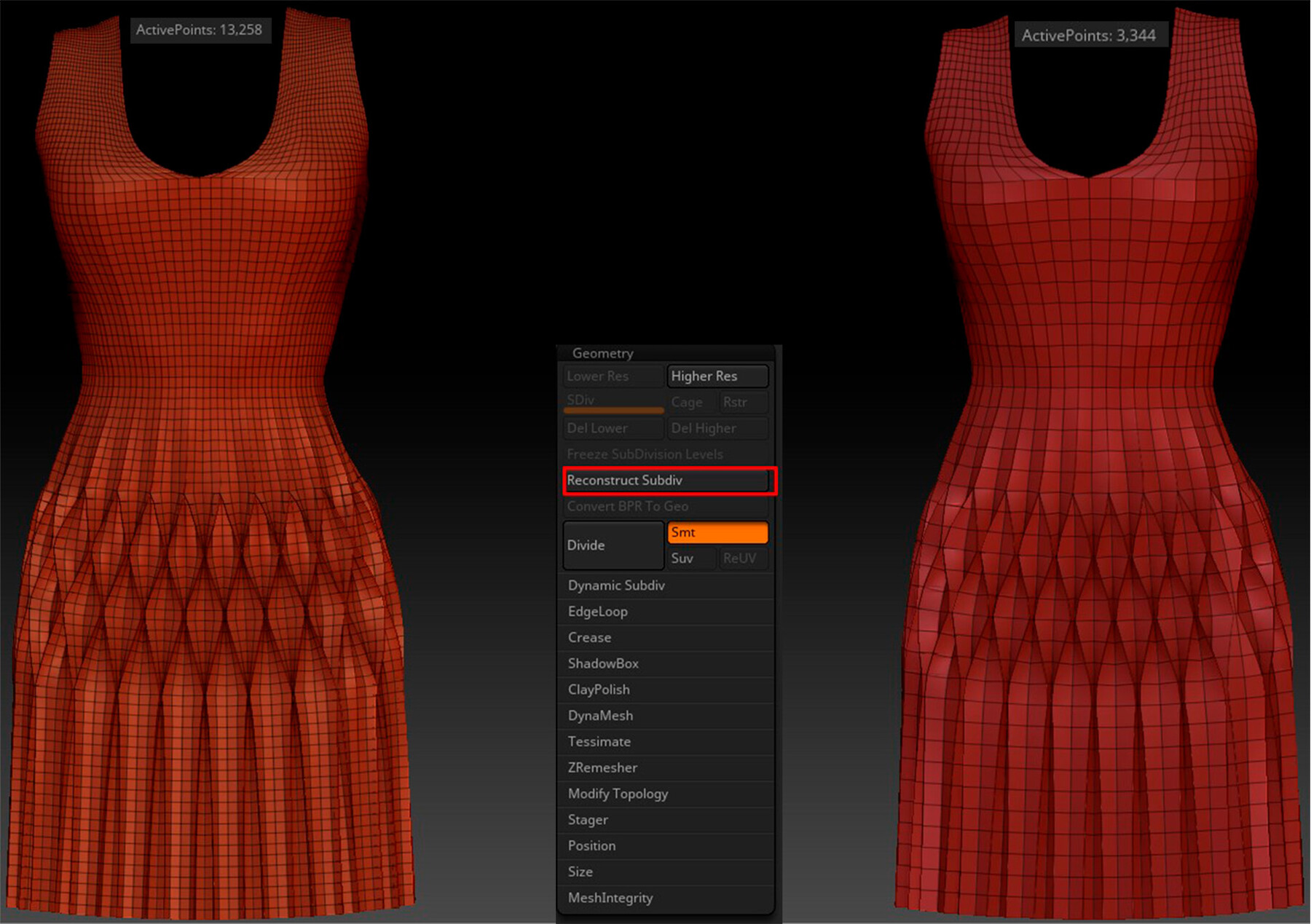The height and width of the screenshot is (924, 1311).
Task: Enable the Rstr option
Action: 743,402
